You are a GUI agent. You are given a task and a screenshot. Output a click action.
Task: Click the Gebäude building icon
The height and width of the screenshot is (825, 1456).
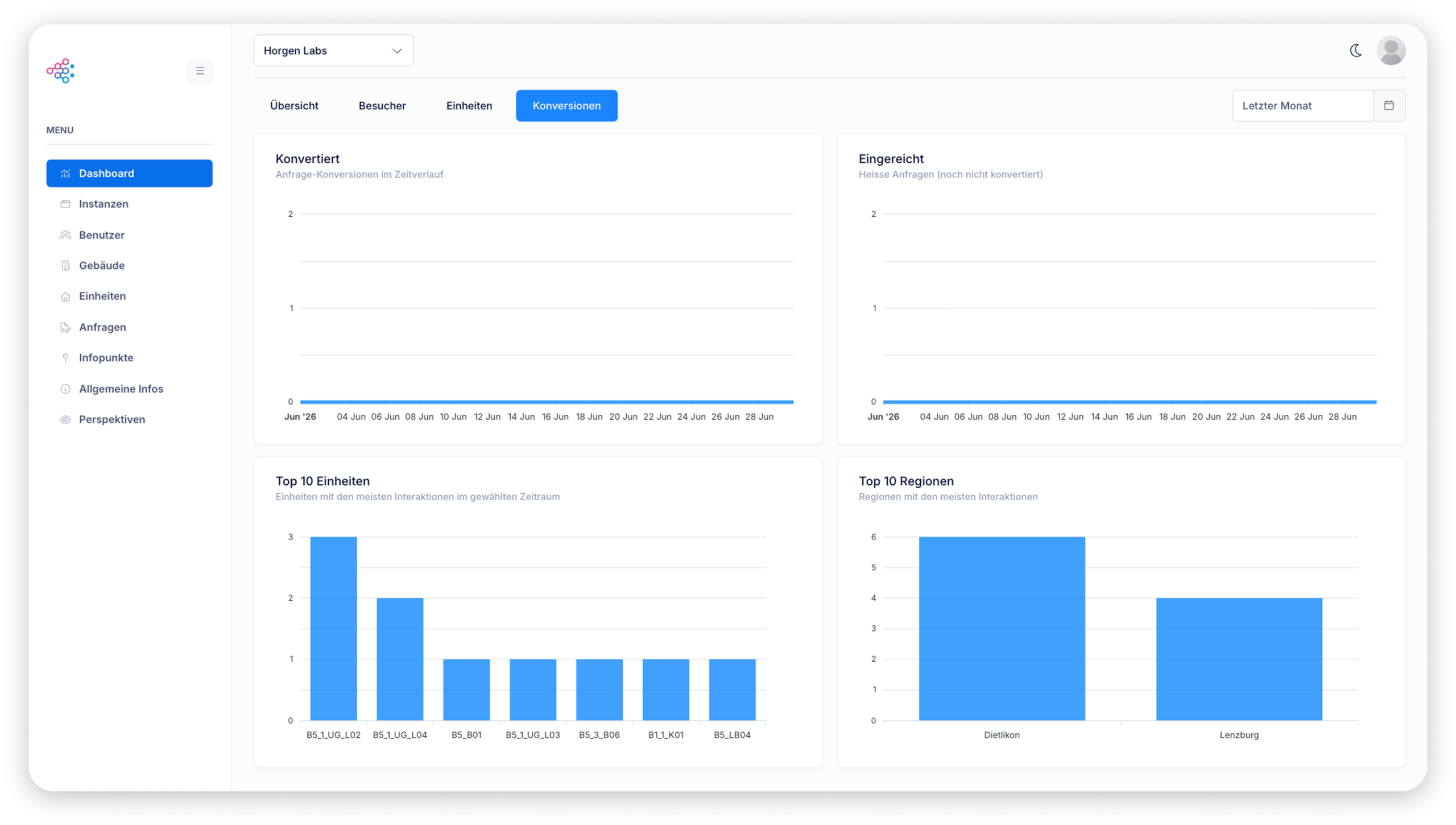[x=65, y=265]
